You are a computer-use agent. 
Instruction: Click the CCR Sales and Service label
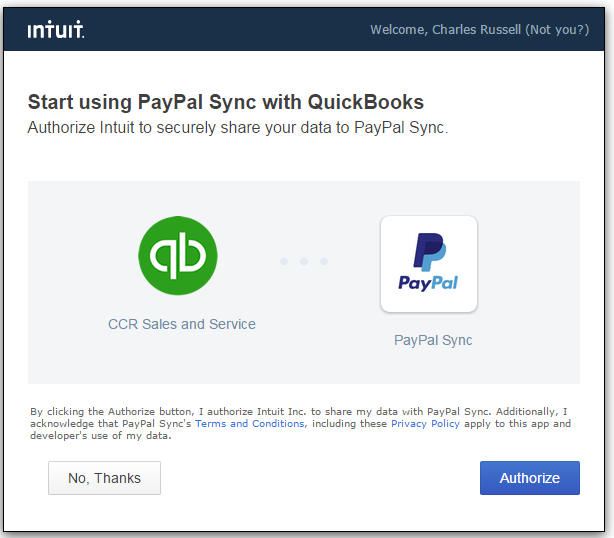[182, 324]
